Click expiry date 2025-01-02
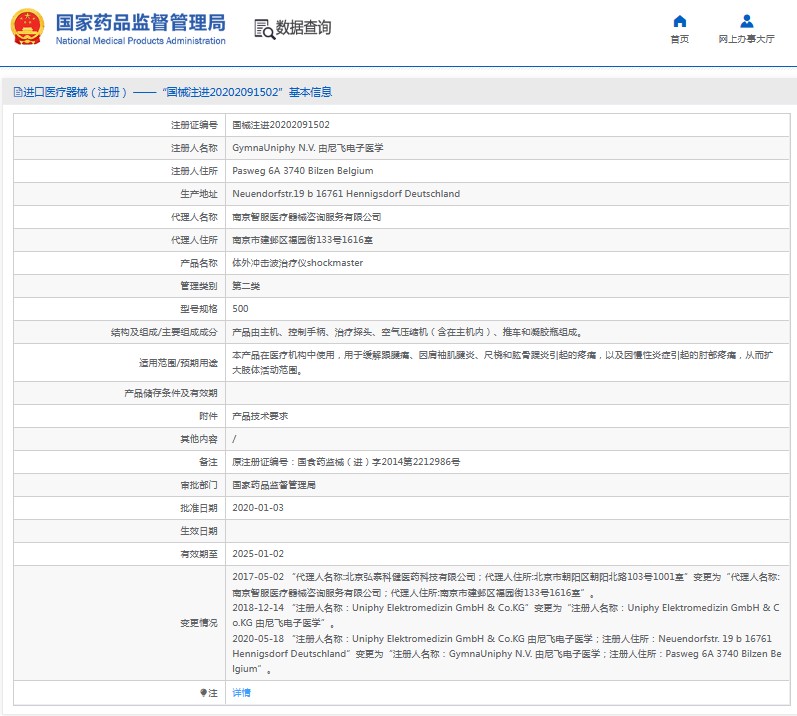The height and width of the screenshot is (716, 797). (x=258, y=554)
